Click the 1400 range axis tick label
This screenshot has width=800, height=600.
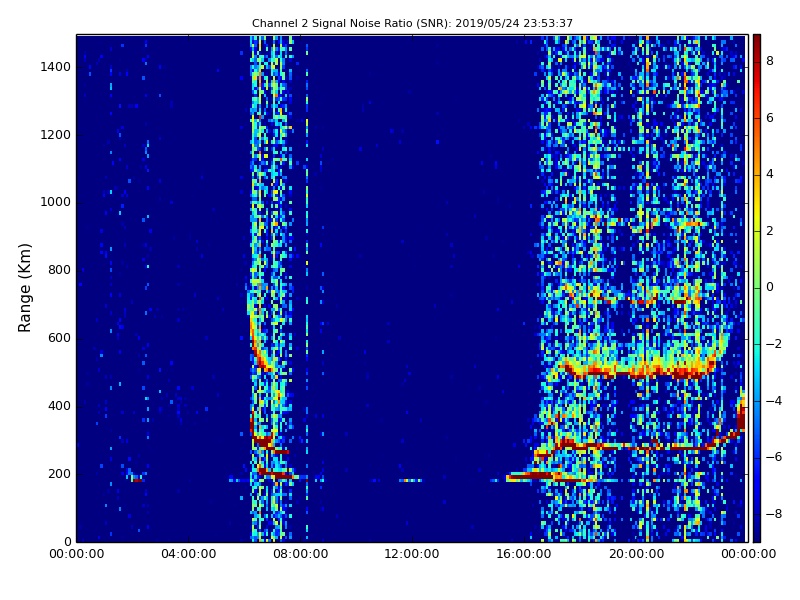point(55,67)
